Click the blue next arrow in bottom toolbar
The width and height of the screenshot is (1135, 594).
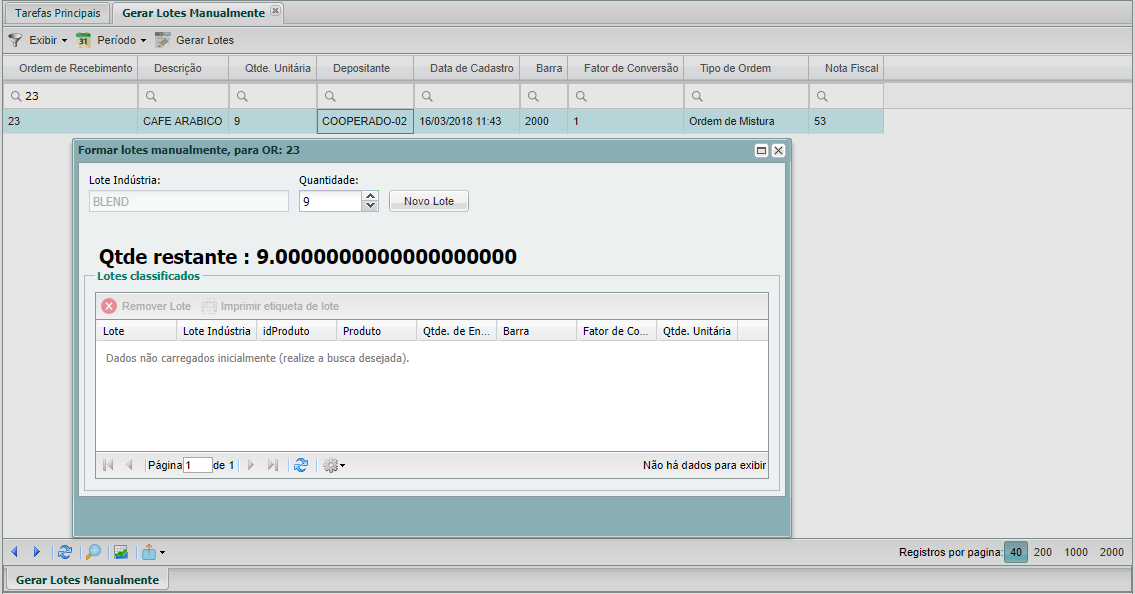[x=37, y=552]
